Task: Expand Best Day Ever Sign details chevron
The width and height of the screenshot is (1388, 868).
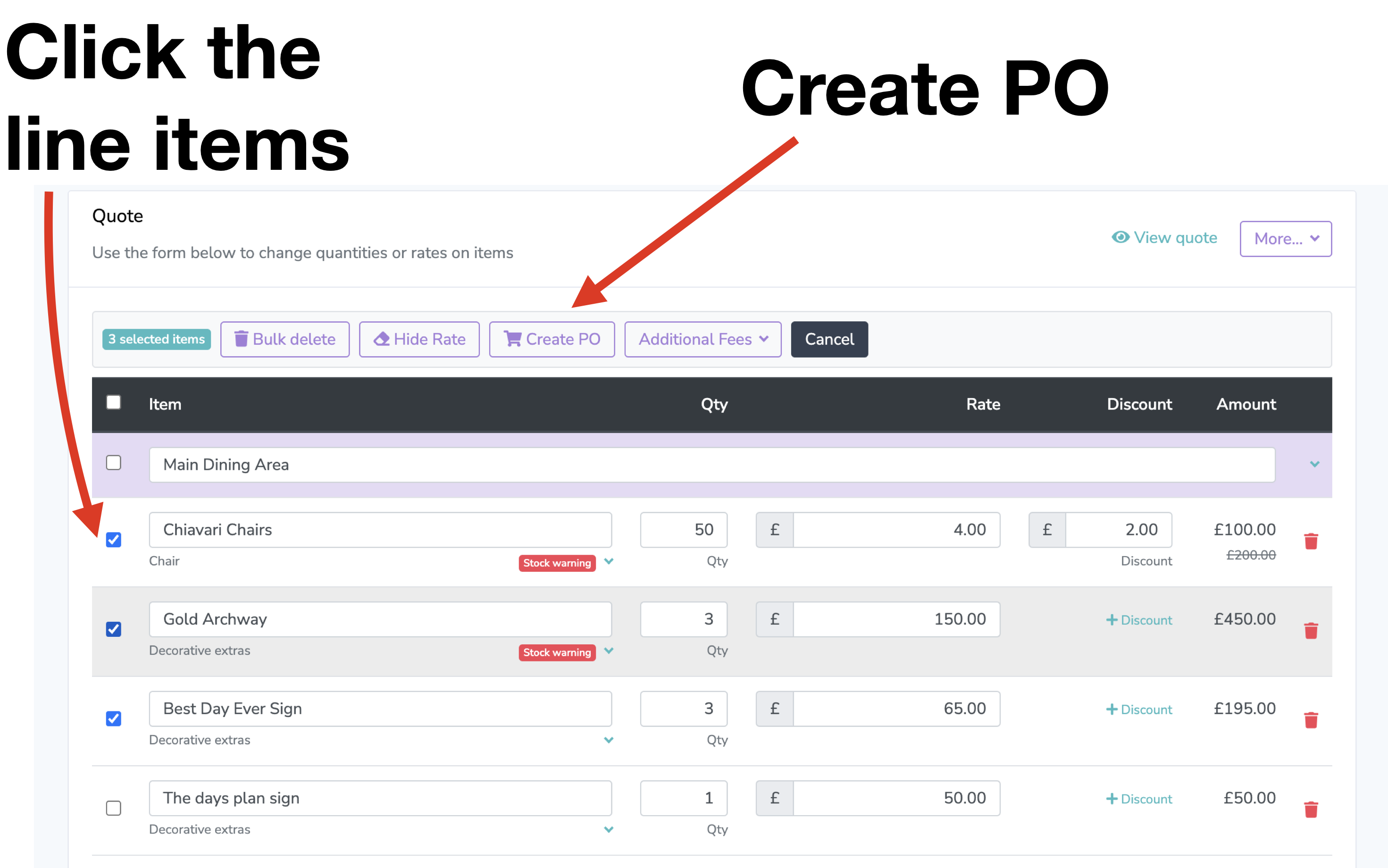Action: (609, 741)
